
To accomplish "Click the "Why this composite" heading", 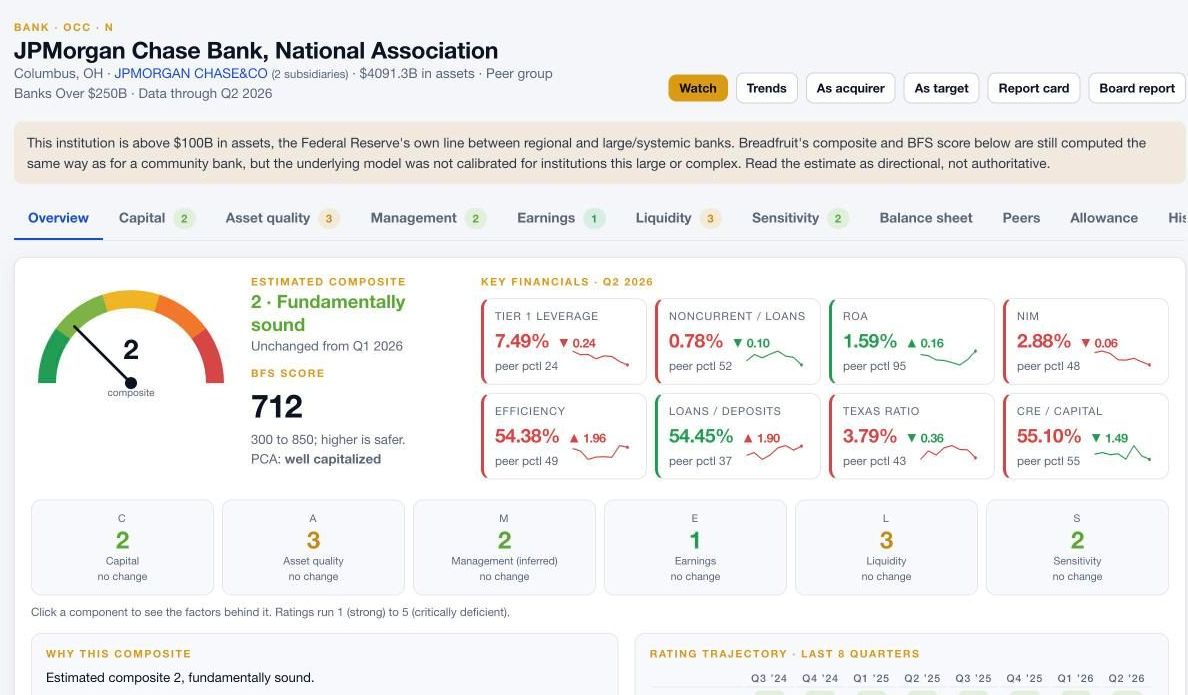I will pos(118,653).
